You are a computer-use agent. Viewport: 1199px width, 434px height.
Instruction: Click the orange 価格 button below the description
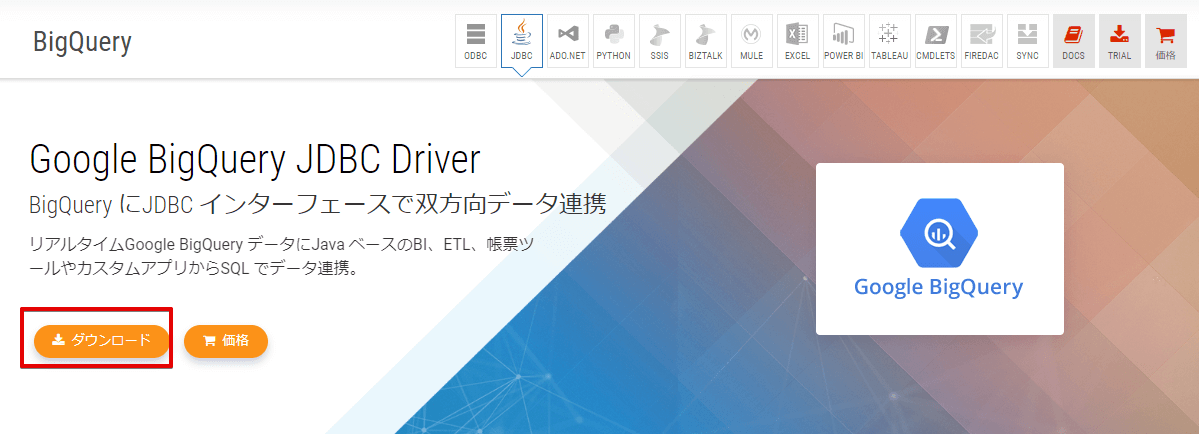pos(226,341)
